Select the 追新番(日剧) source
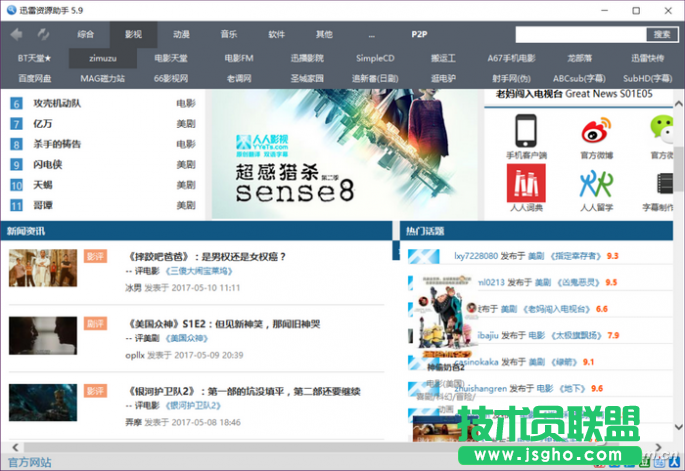685x471 pixels. [375, 79]
